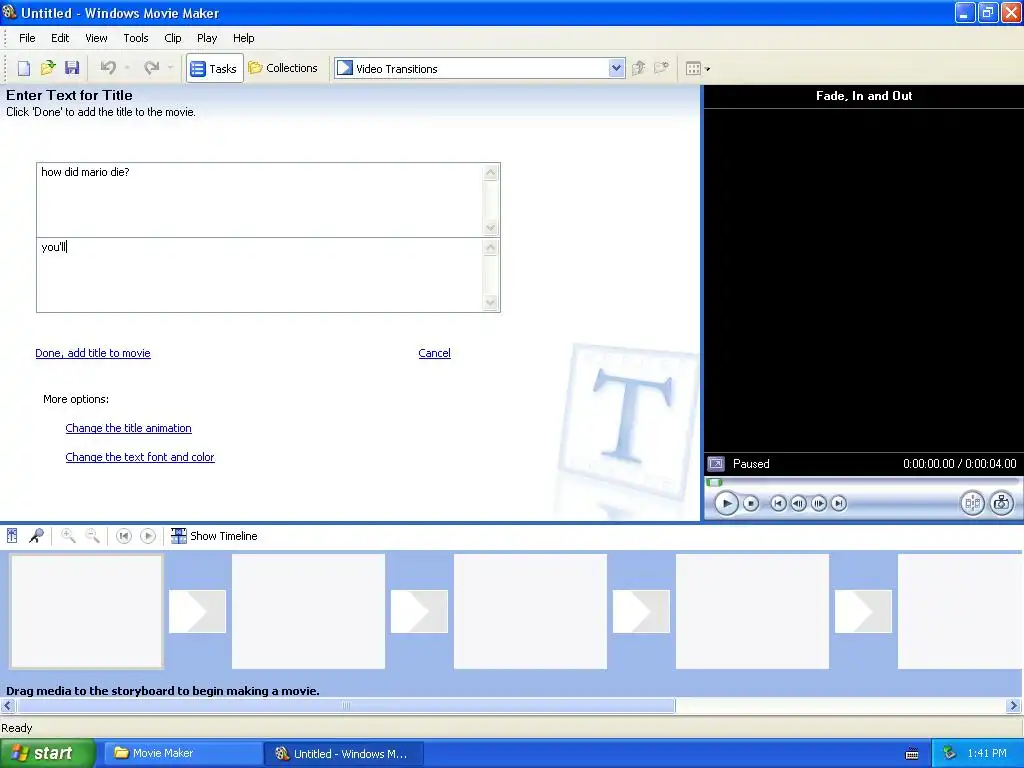Click the New Project toolbar icon

click(x=24, y=68)
